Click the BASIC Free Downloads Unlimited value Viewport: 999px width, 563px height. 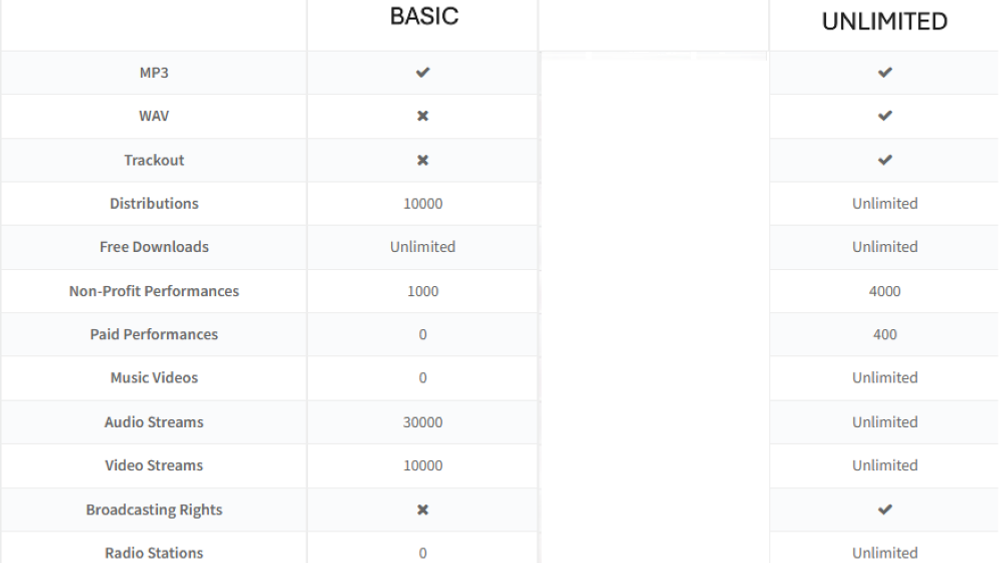coord(422,247)
